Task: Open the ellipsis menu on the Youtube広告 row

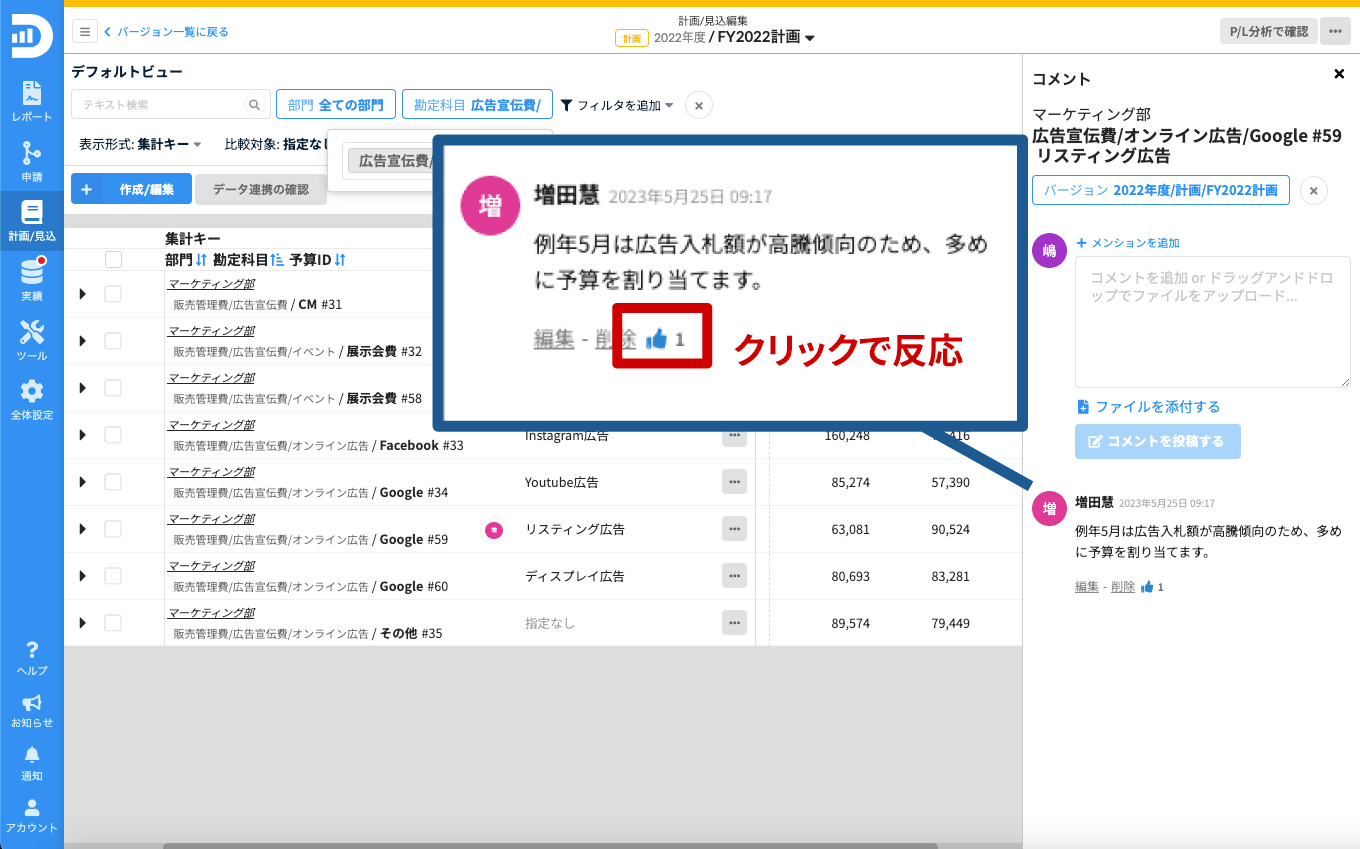Action: [x=734, y=482]
